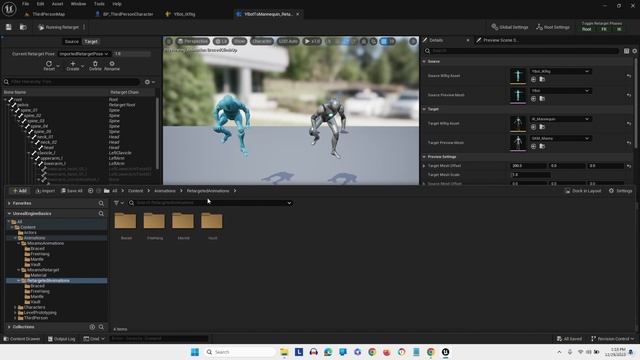The height and width of the screenshot is (360, 640).
Task: Click the viewport playback speed button
Action: coord(312,42)
